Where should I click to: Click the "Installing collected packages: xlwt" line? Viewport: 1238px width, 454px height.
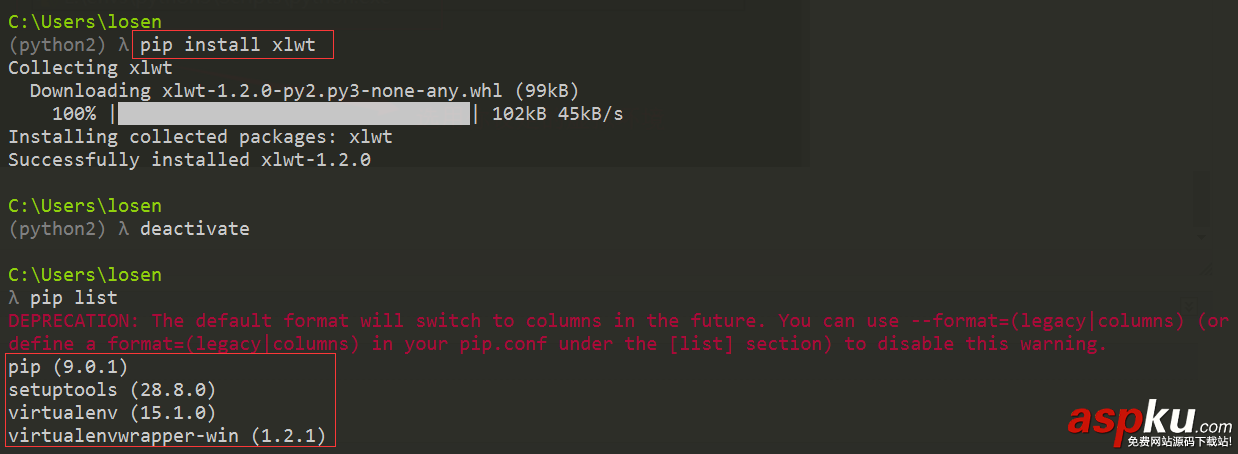[x=200, y=137]
